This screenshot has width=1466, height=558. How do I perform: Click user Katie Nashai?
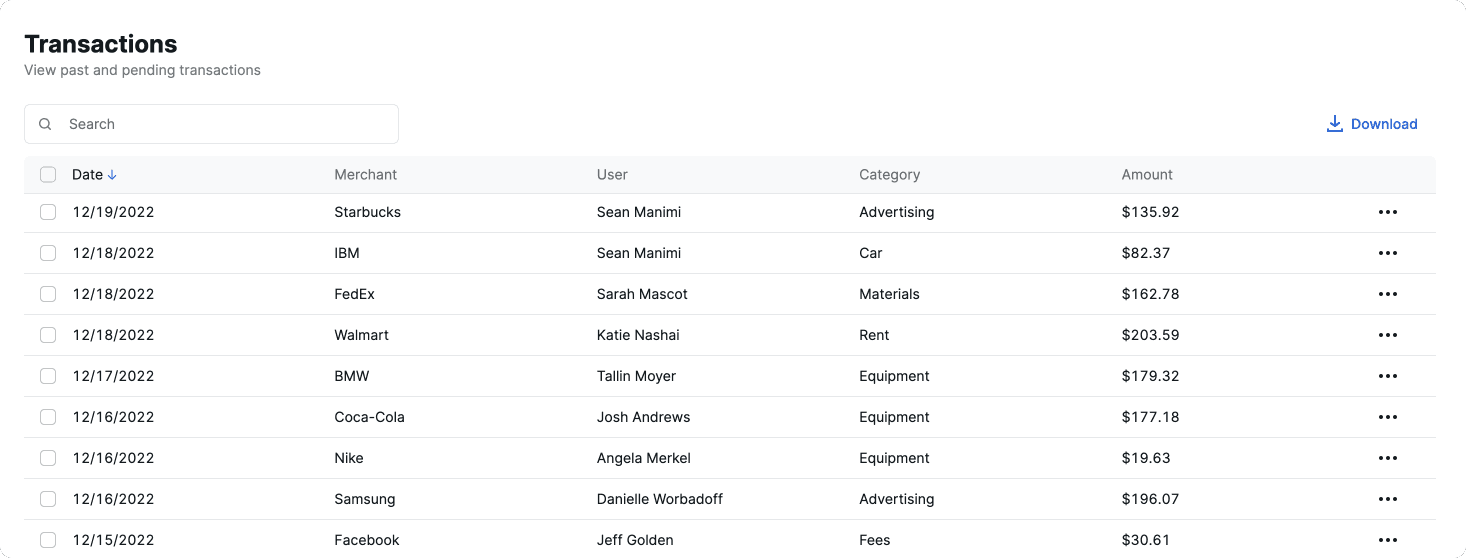[638, 335]
